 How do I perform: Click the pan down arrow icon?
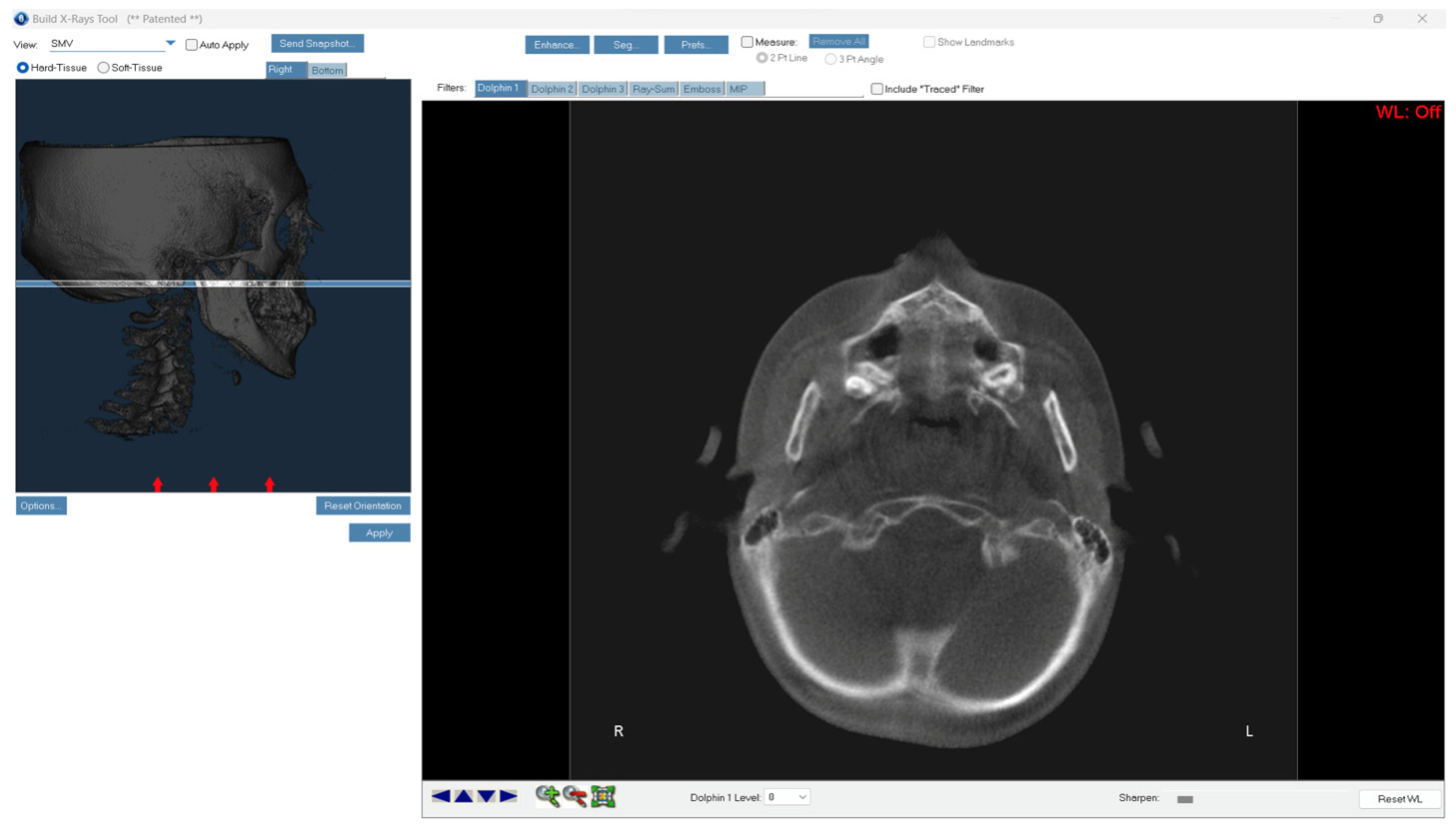tap(486, 796)
